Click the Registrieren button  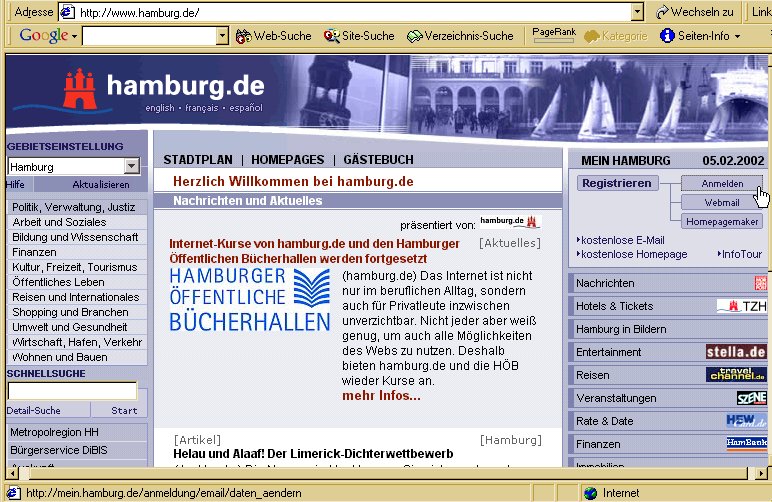point(616,183)
